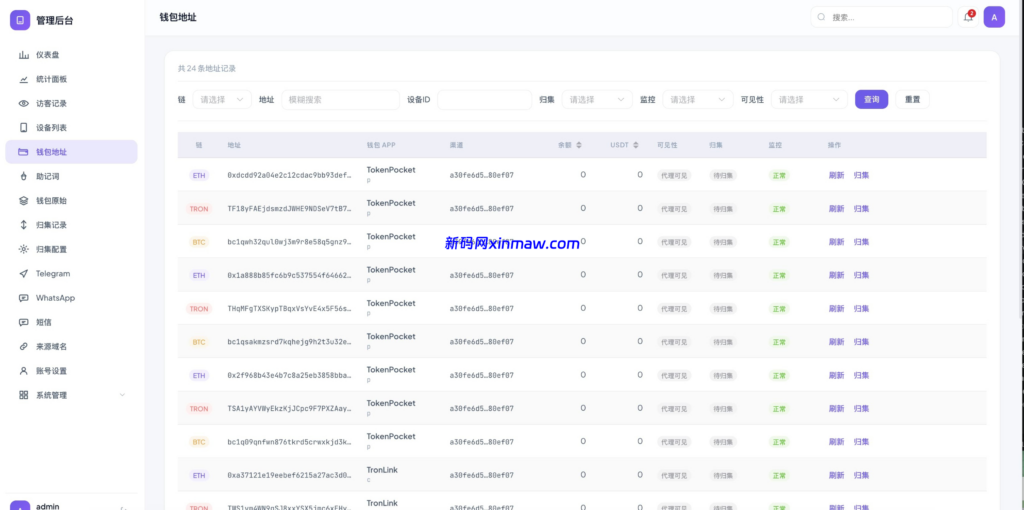Sort by 余额 column arrows
Image resolution: width=1024 pixels, height=510 pixels.
(579, 145)
